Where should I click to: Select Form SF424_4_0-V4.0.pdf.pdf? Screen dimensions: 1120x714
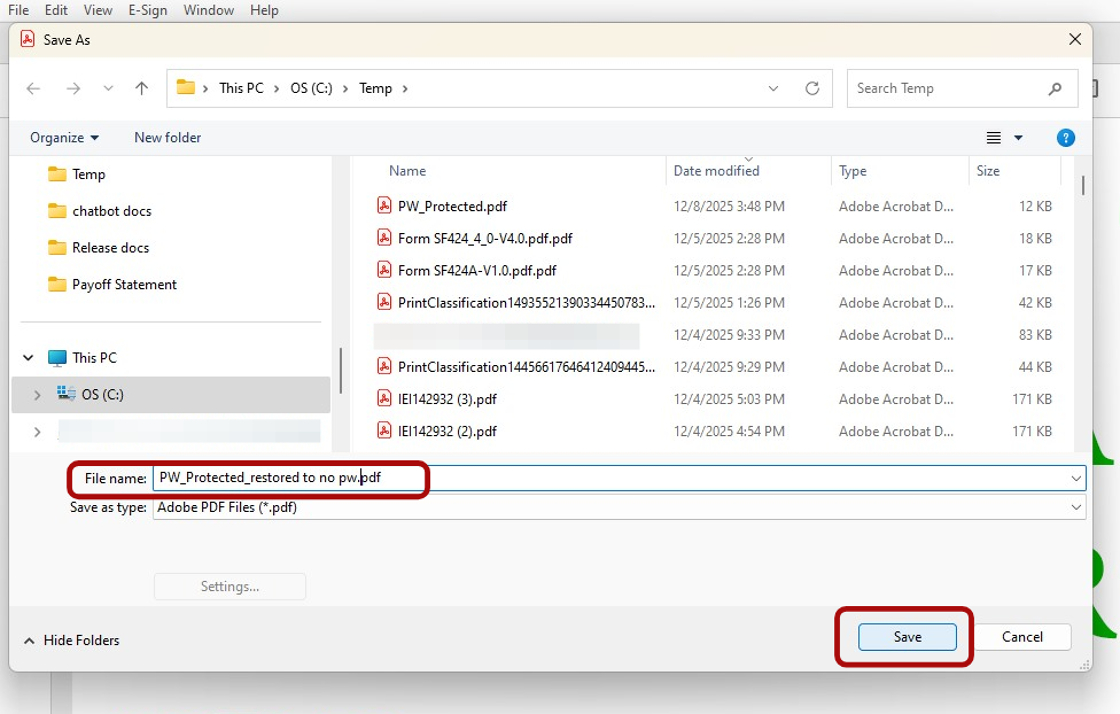[485, 238]
